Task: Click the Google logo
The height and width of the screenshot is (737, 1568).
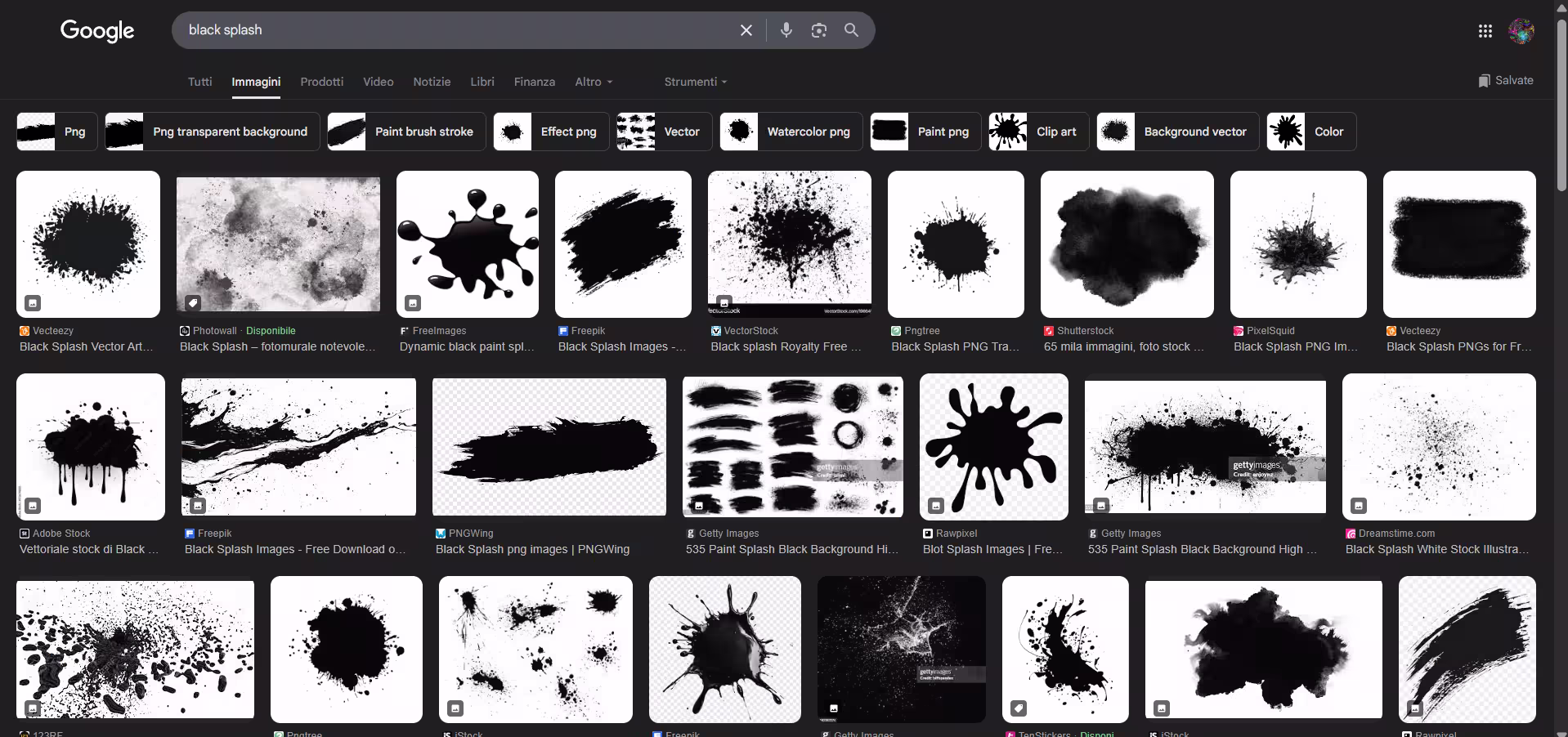Action: point(97,30)
